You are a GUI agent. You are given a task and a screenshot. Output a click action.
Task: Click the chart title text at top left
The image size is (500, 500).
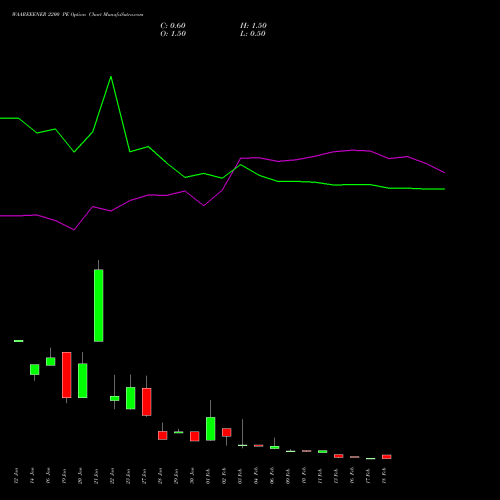pos(78,15)
